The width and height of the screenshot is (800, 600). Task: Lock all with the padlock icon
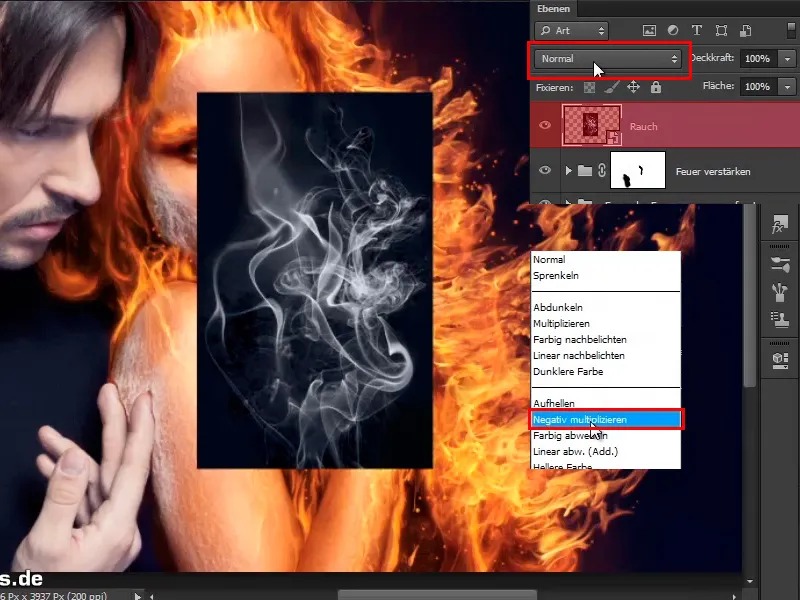656,87
